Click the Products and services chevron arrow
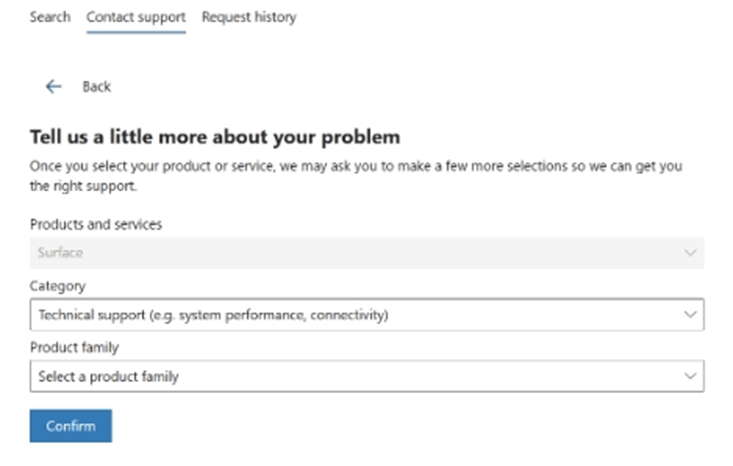The height and width of the screenshot is (466, 733). tap(689, 253)
